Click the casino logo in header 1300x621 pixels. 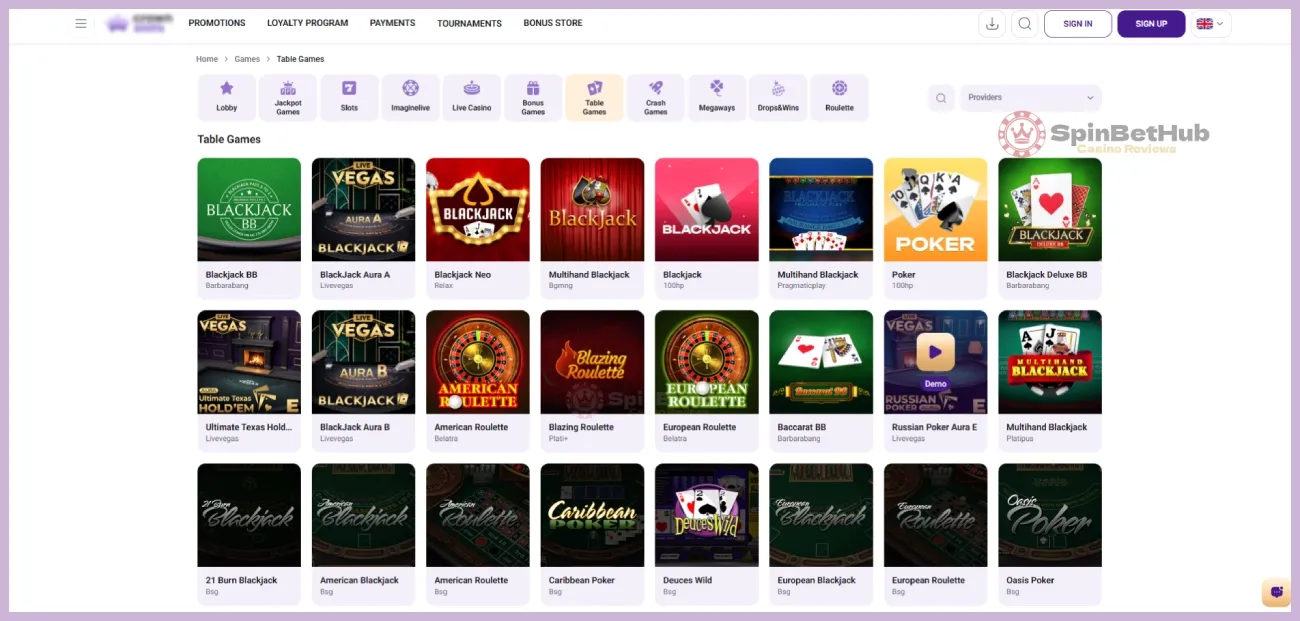140,23
